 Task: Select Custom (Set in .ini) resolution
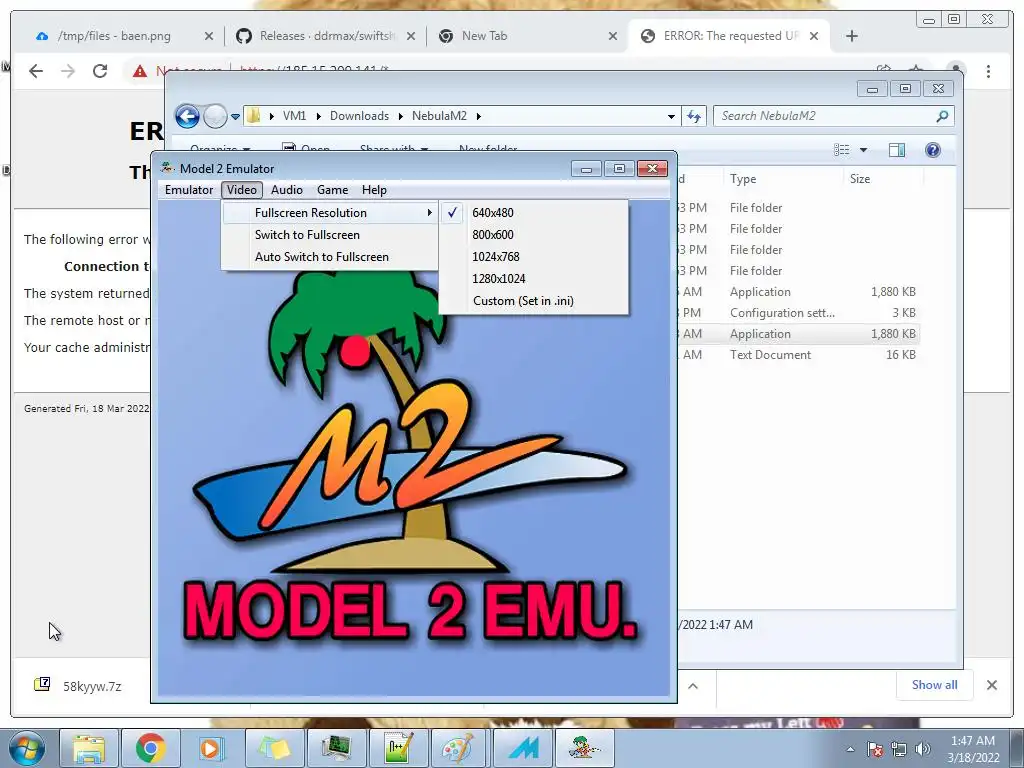coord(534,301)
